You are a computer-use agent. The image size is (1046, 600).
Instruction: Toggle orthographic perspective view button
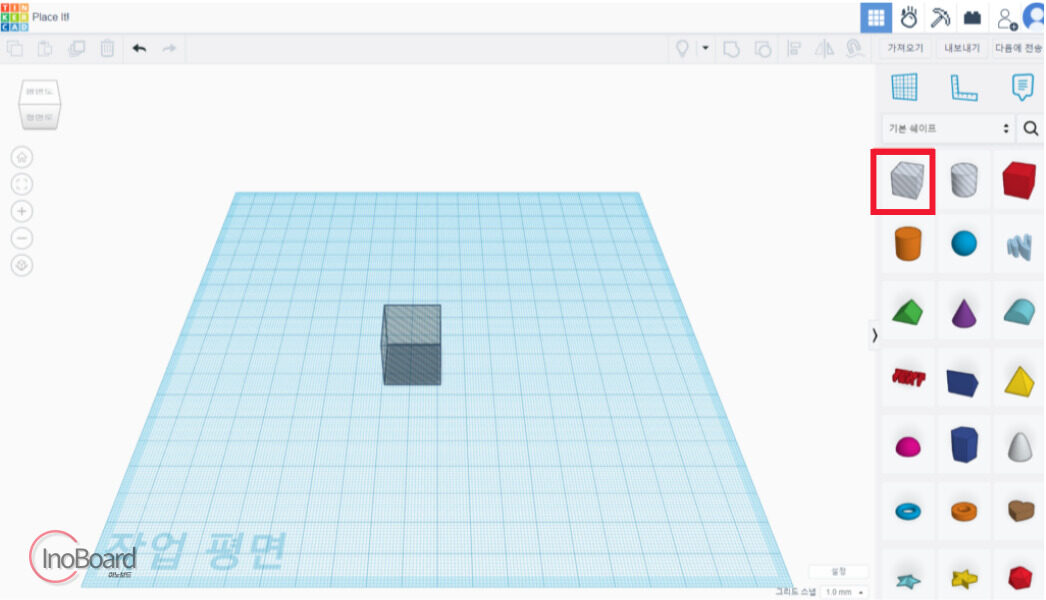coord(22,266)
